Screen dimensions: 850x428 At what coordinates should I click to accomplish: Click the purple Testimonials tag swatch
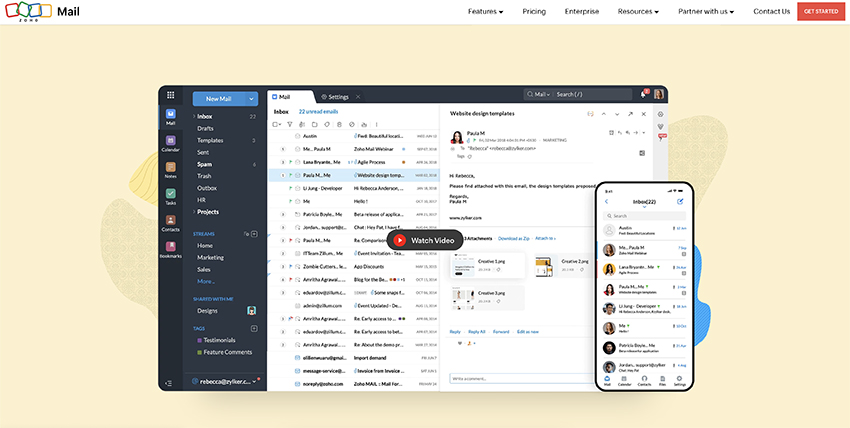tap(199, 340)
